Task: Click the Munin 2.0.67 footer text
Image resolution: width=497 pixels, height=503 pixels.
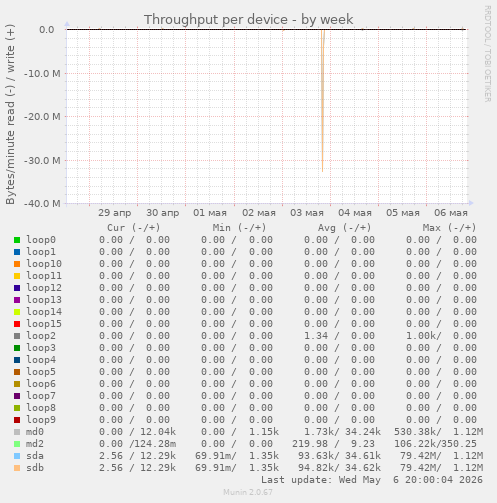Action: tap(248, 492)
